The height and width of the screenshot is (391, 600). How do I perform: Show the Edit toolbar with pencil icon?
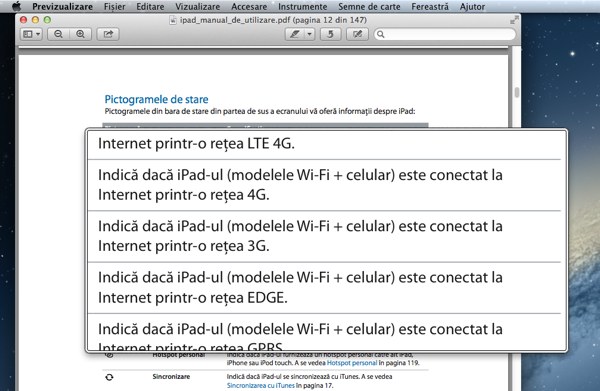(x=357, y=34)
